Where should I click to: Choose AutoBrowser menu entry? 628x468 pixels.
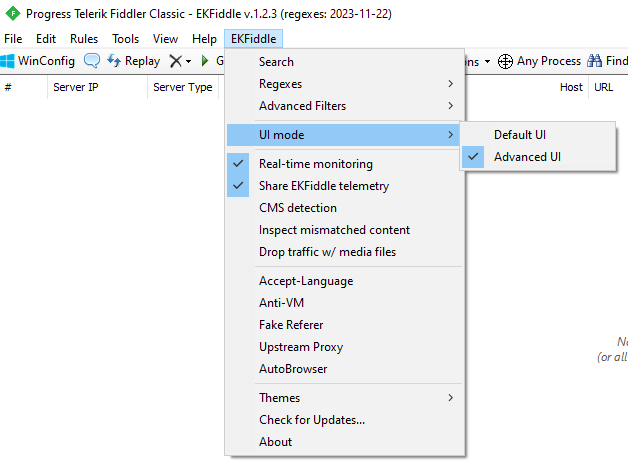pyautogui.click(x=346, y=369)
